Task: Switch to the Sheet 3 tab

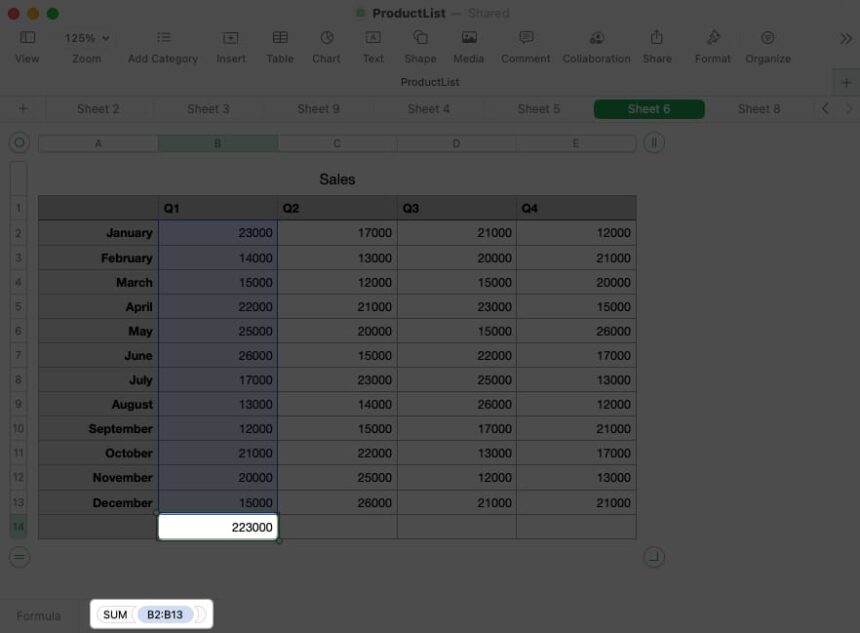Action: pos(208,108)
